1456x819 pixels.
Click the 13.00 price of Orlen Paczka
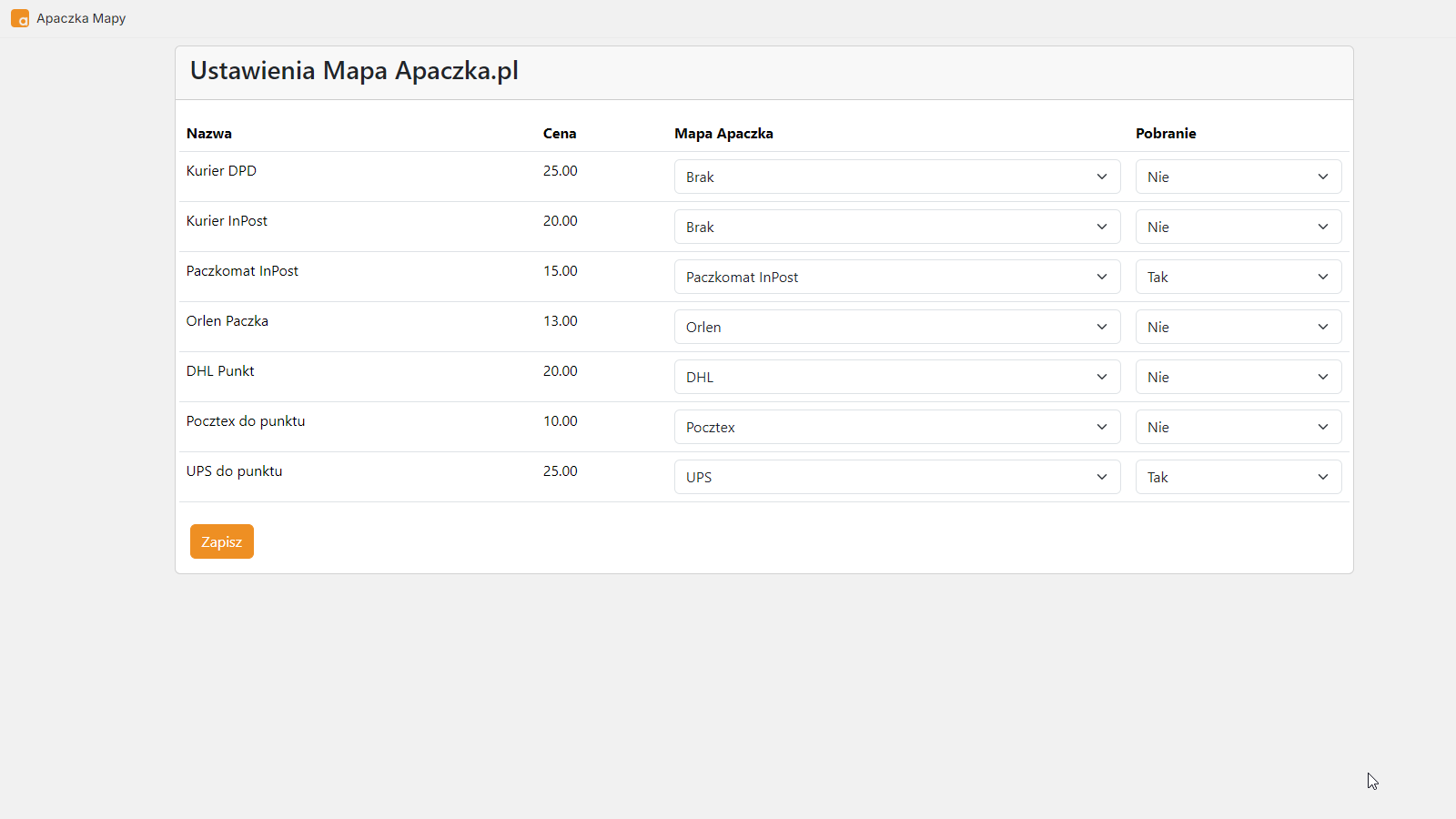click(561, 321)
